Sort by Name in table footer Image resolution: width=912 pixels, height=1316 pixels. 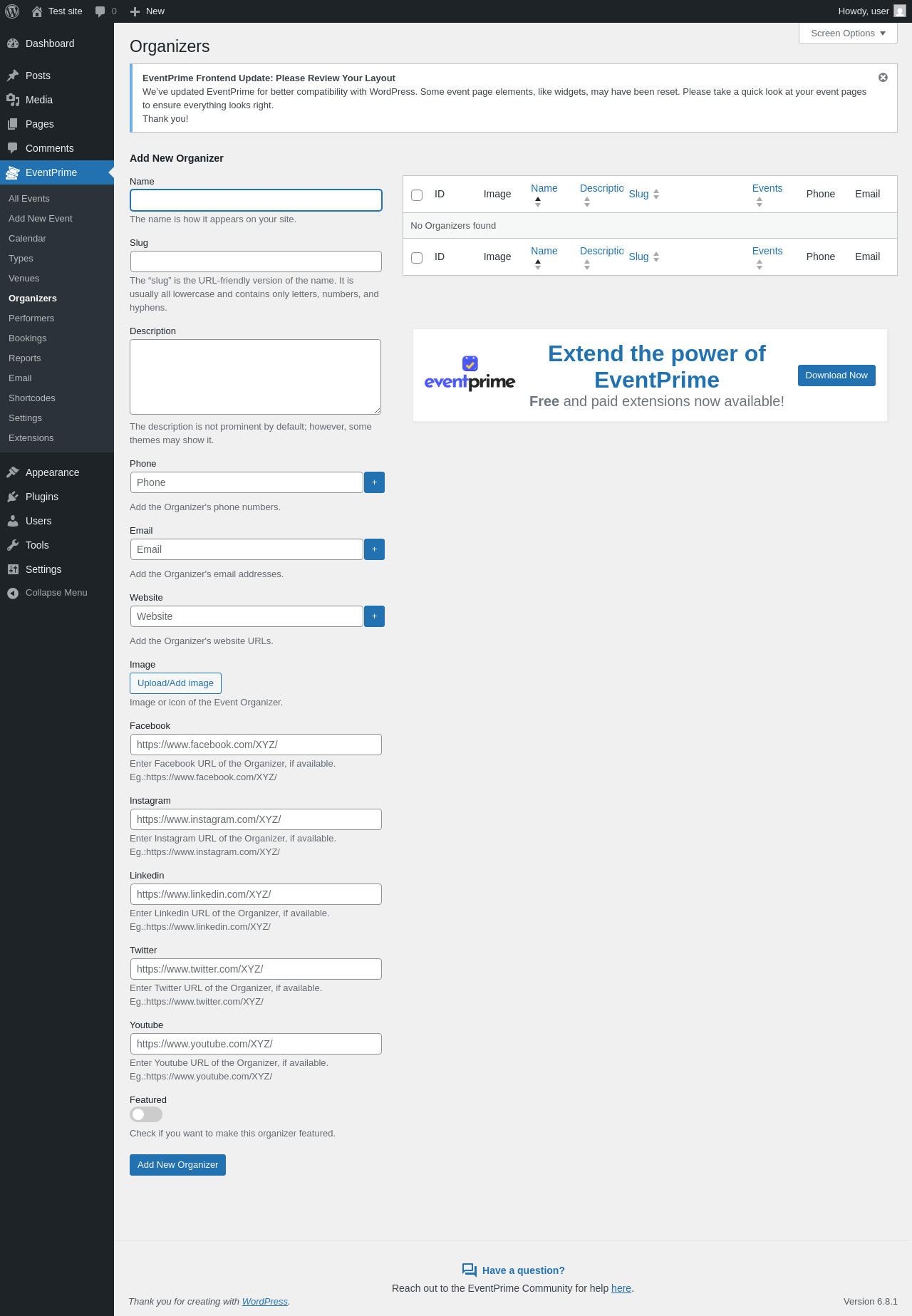point(544,257)
